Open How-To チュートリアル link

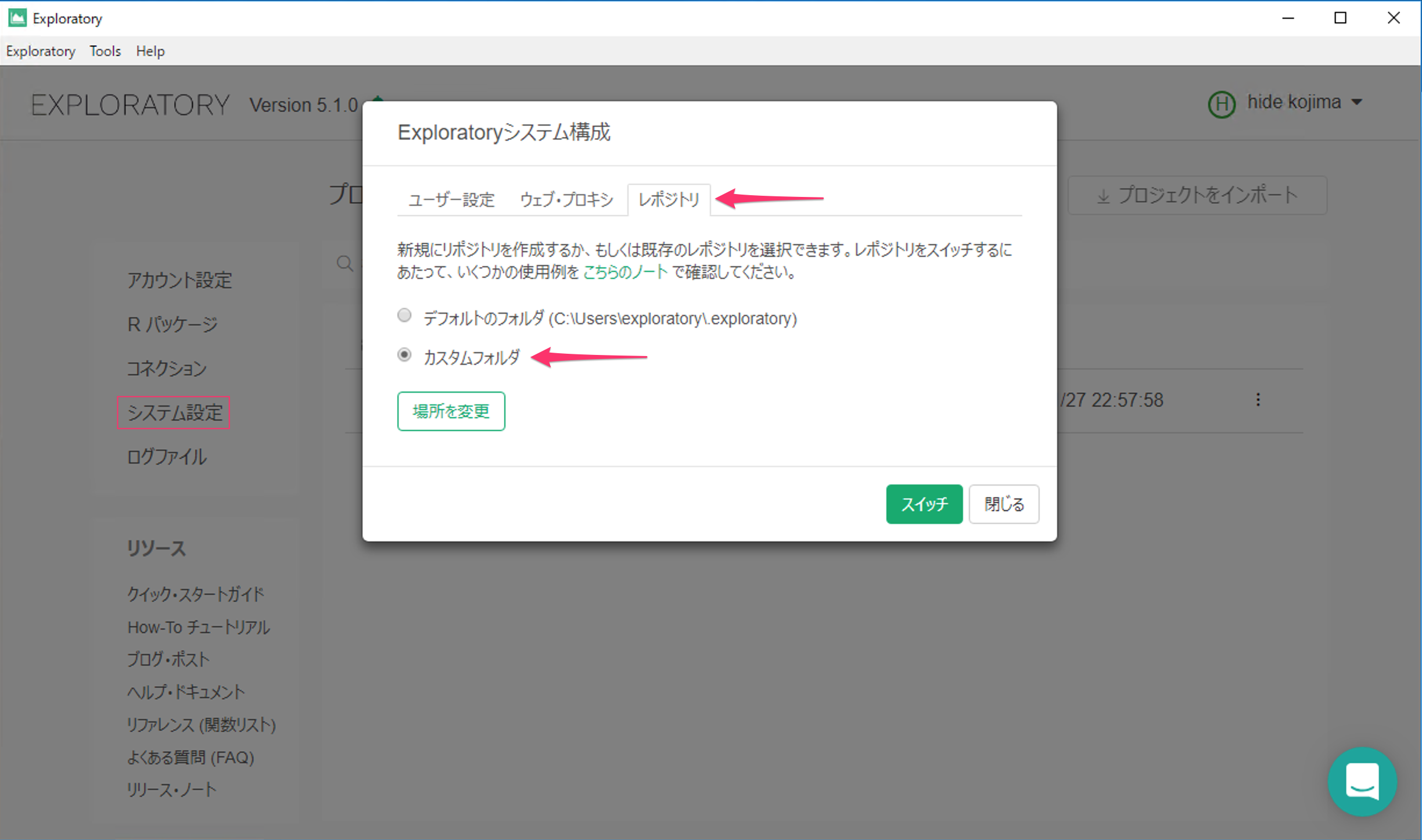199,627
